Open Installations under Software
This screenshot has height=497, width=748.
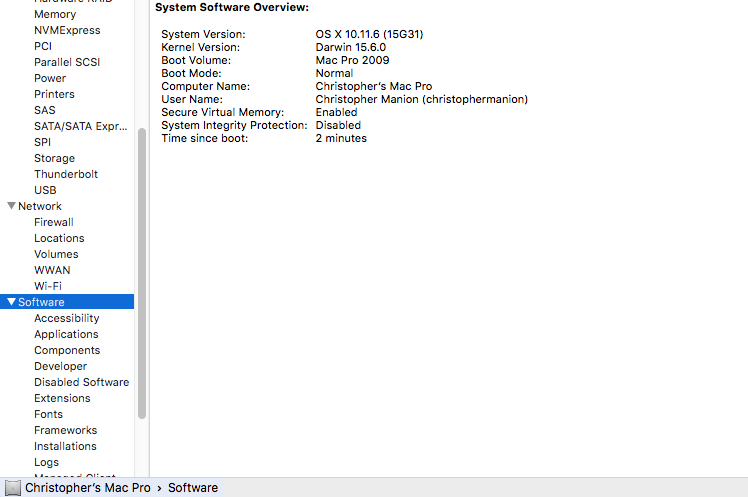tap(65, 446)
